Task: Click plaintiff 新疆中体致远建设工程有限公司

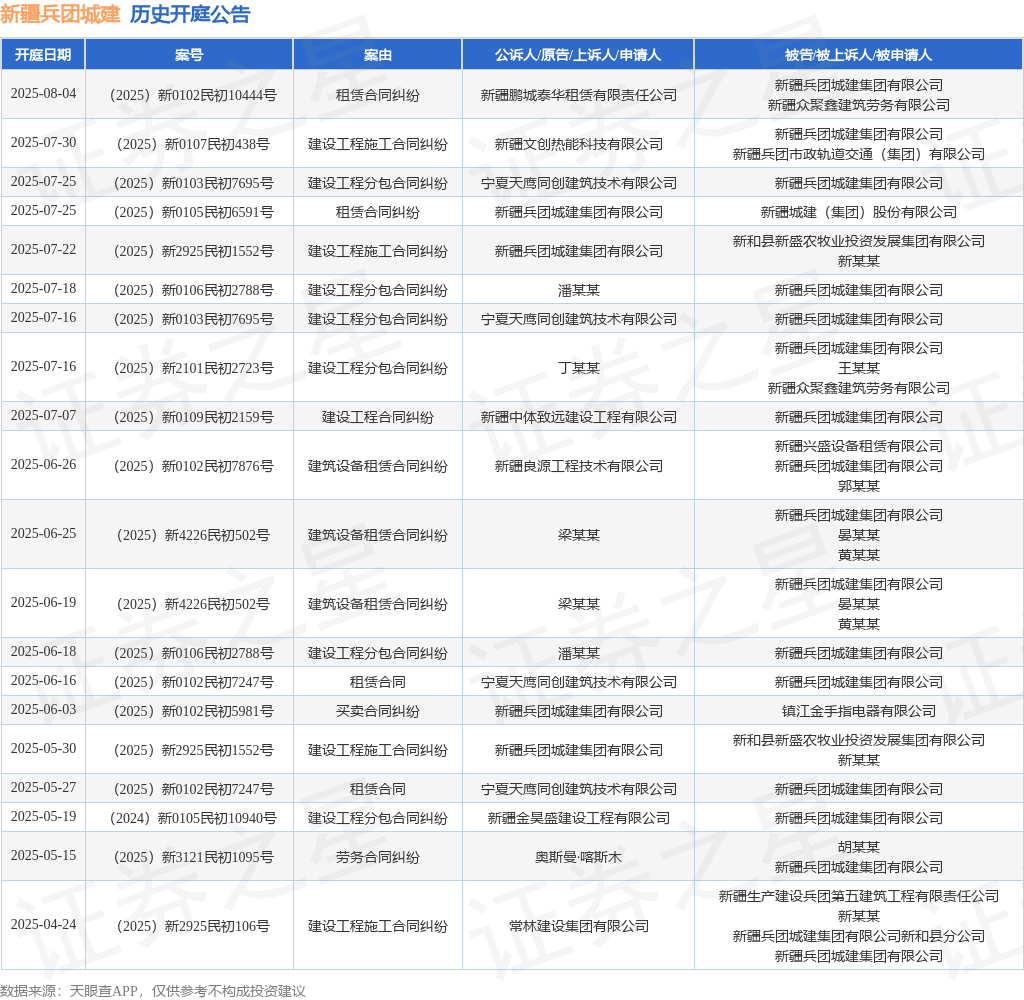Action: pos(579,417)
